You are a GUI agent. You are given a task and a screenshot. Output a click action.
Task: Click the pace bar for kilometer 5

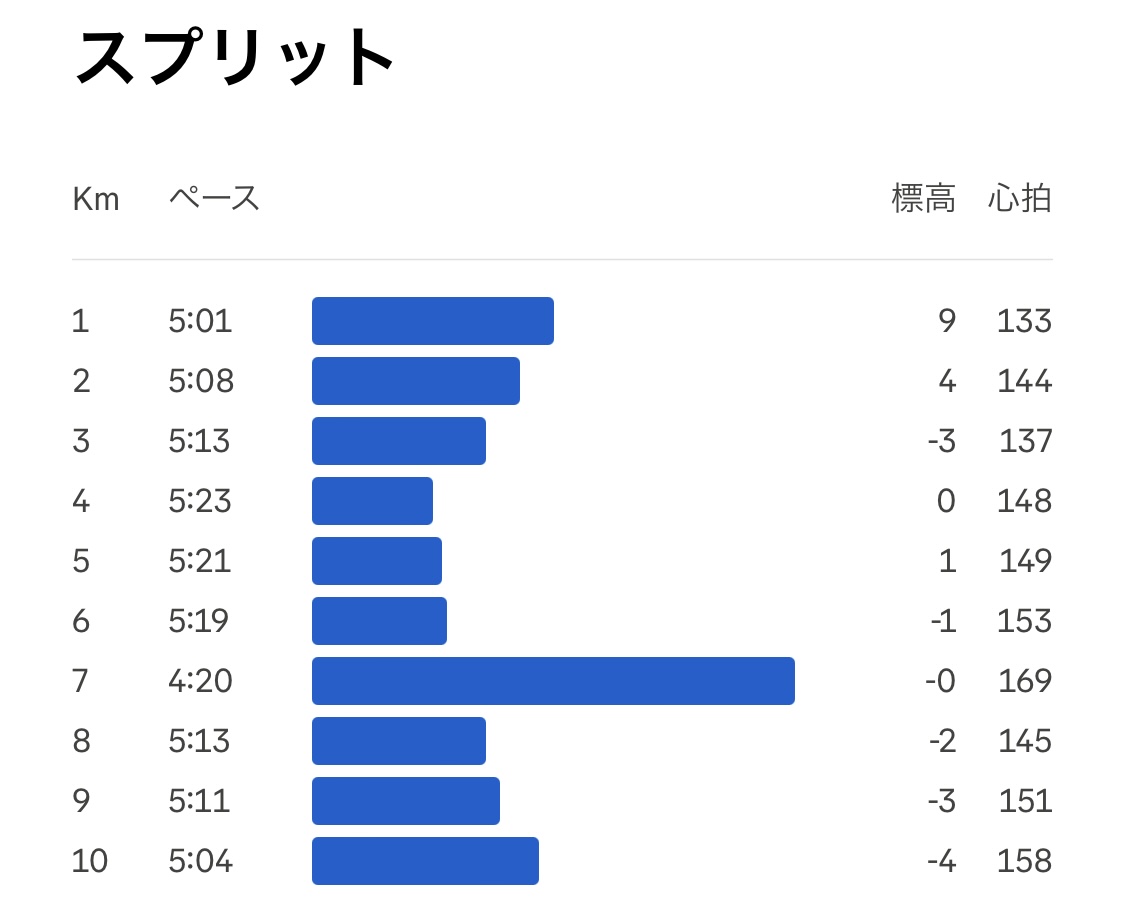(x=377, y=561)
